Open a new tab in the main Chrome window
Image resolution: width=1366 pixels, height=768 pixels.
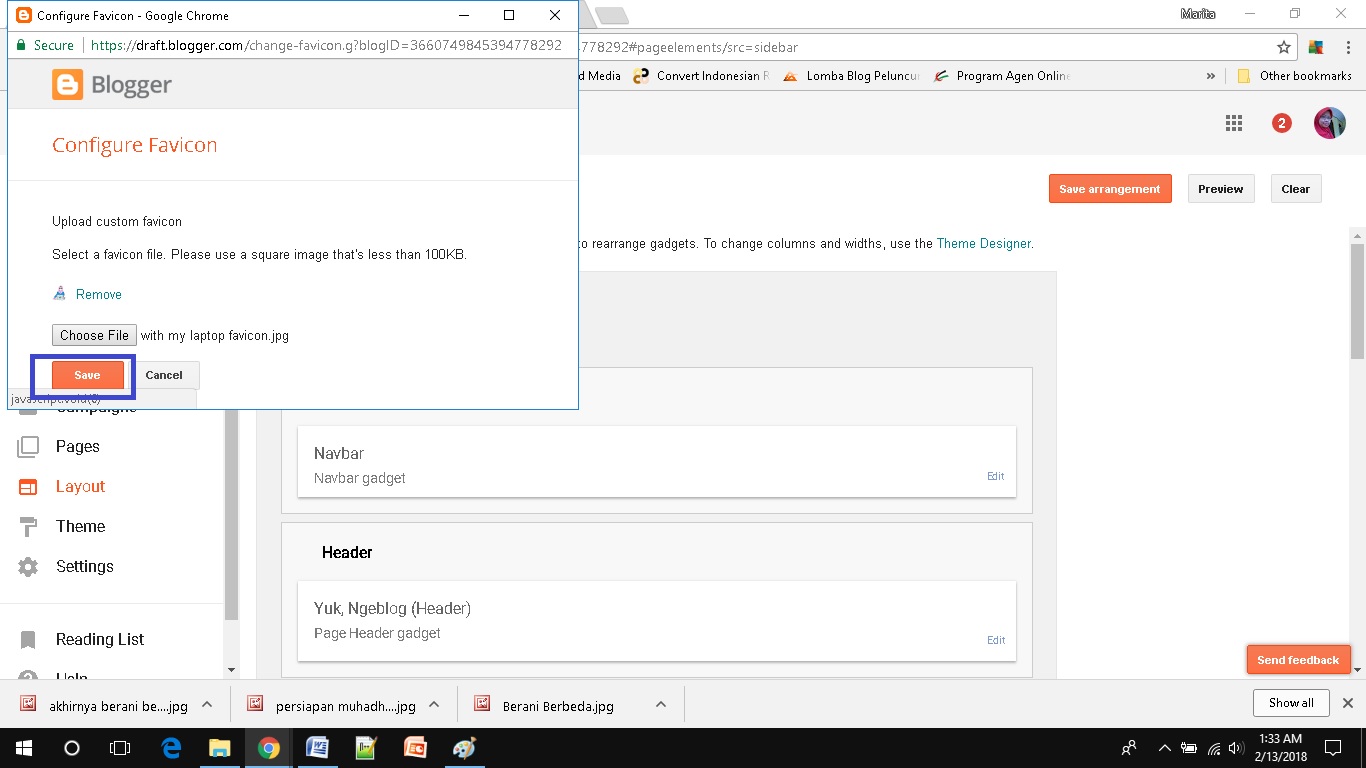coord(612,15)
